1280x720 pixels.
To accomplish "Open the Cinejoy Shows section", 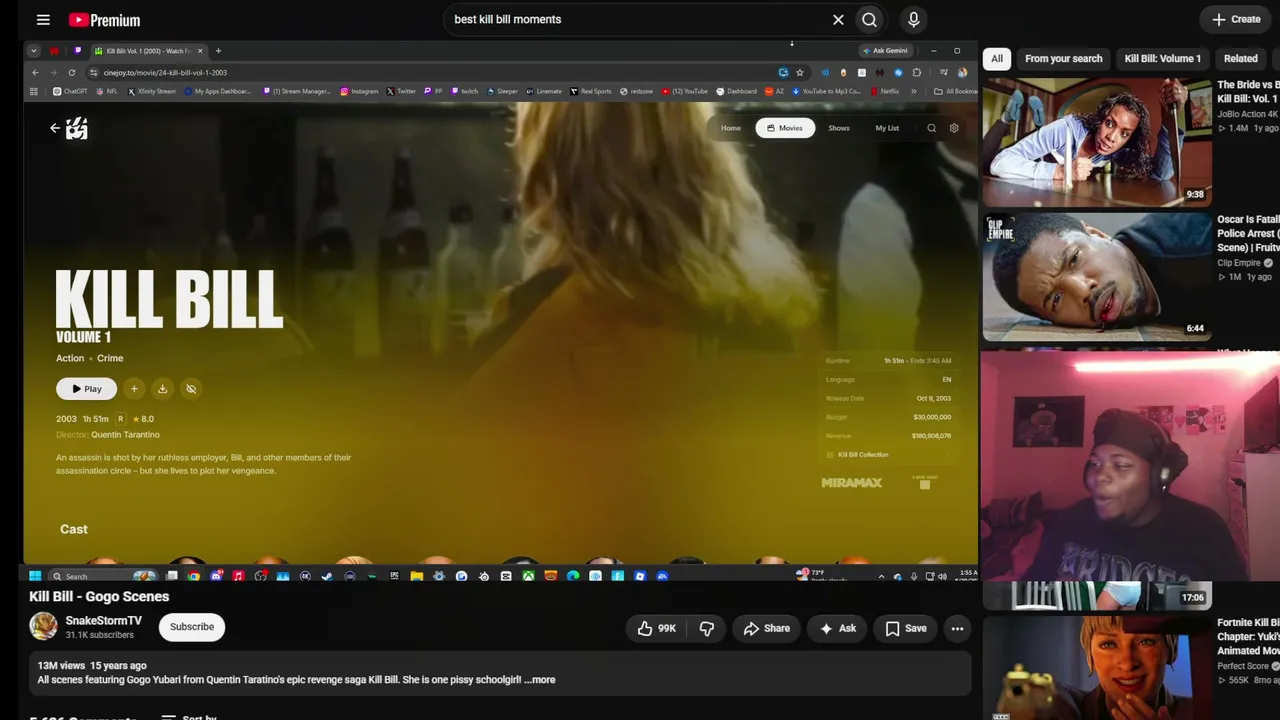I will point(839,128).
